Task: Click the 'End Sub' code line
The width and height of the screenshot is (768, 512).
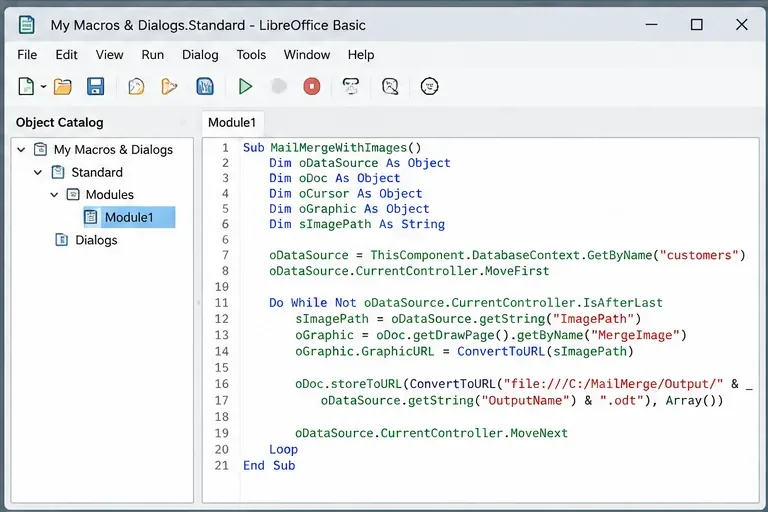Action: 269,465
